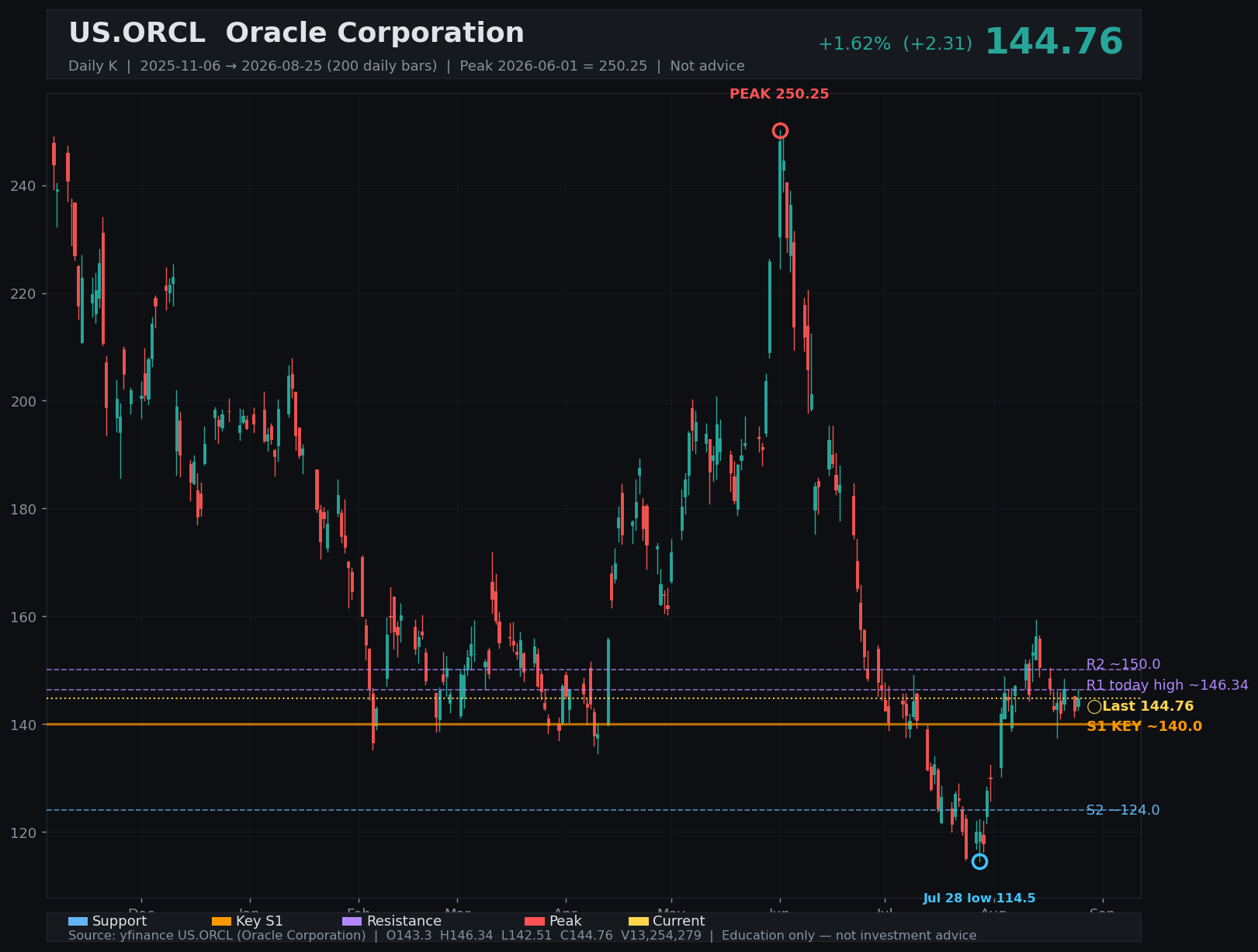Click the yellow Last price circle marker
The height and width of the screenshot is (952, 1258).
tap(1094, 707)
